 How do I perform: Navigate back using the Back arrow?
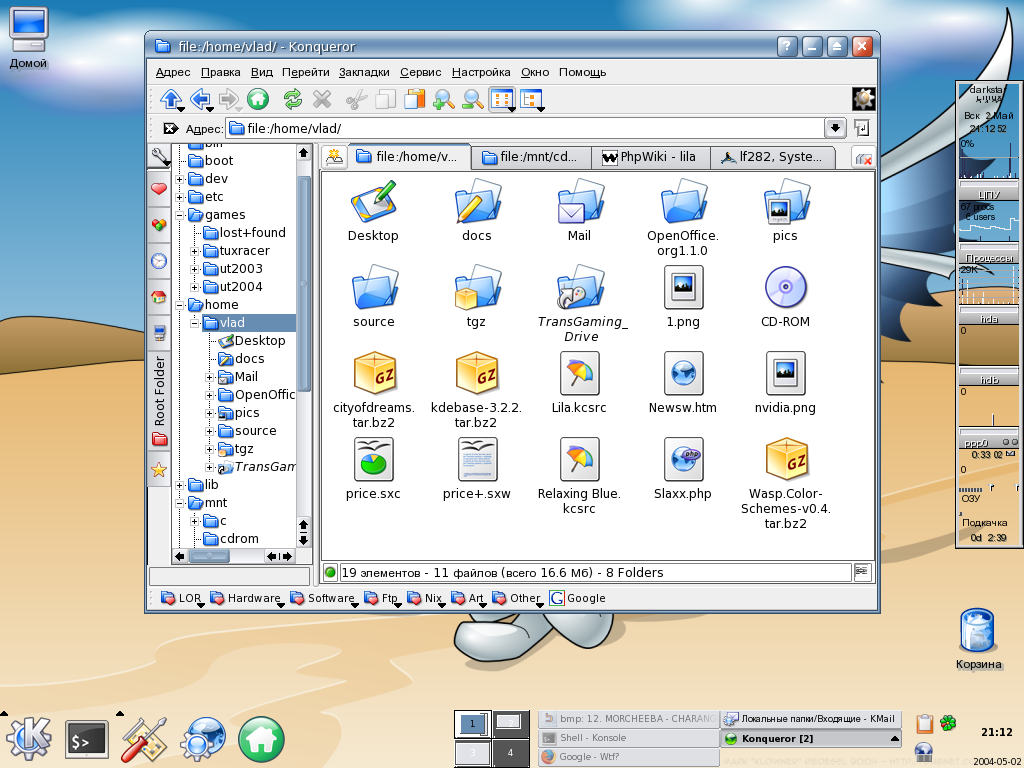tap(200, 99)
